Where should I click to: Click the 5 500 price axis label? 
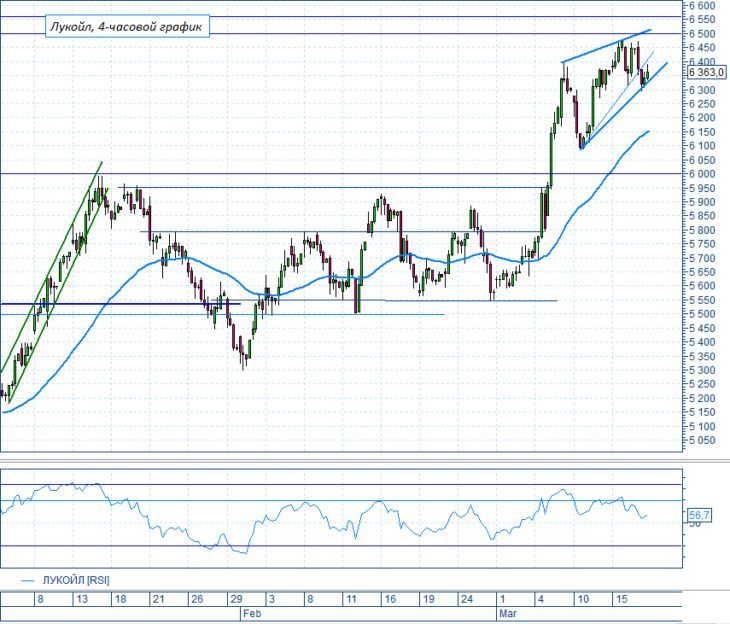(702, 314)
